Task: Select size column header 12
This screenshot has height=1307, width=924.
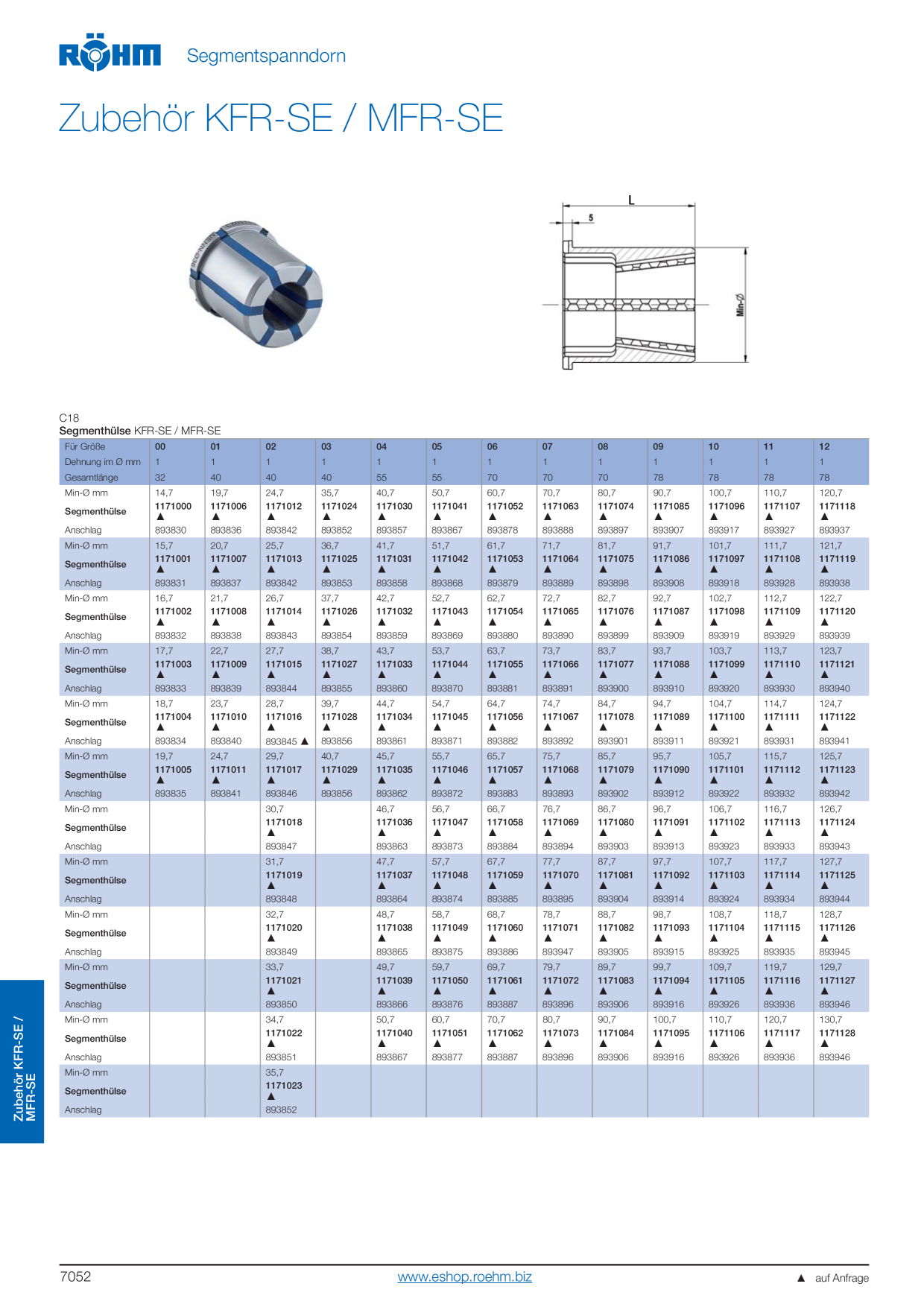Action: (x=824, y=447)
